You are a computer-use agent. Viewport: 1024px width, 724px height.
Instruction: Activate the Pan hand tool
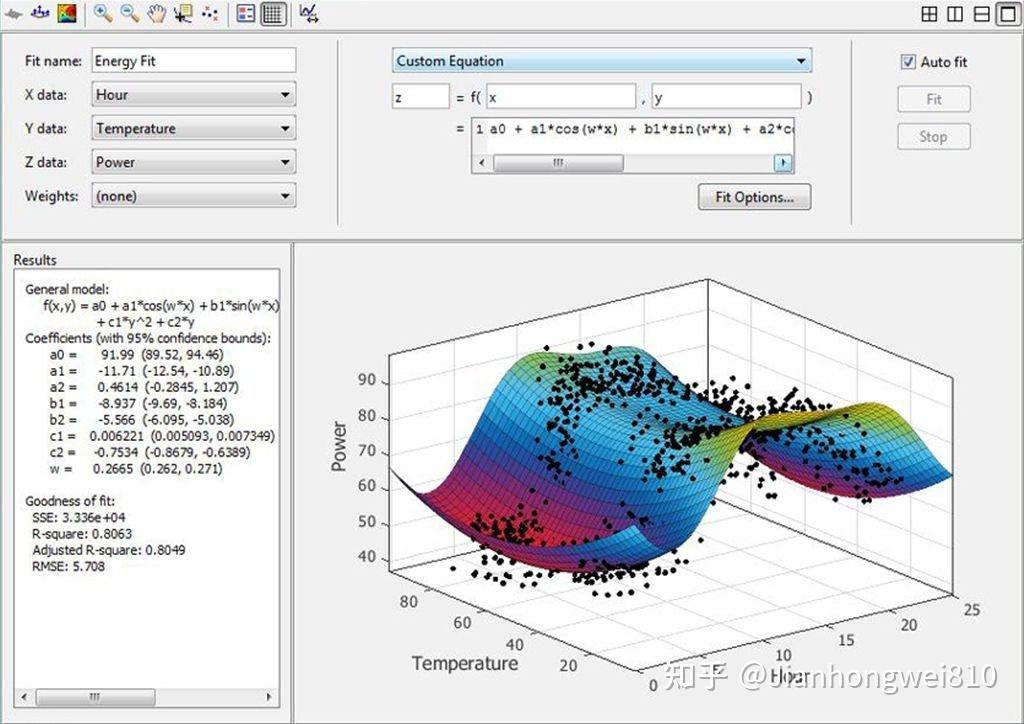pyautogui.click(x=156, y=14)
